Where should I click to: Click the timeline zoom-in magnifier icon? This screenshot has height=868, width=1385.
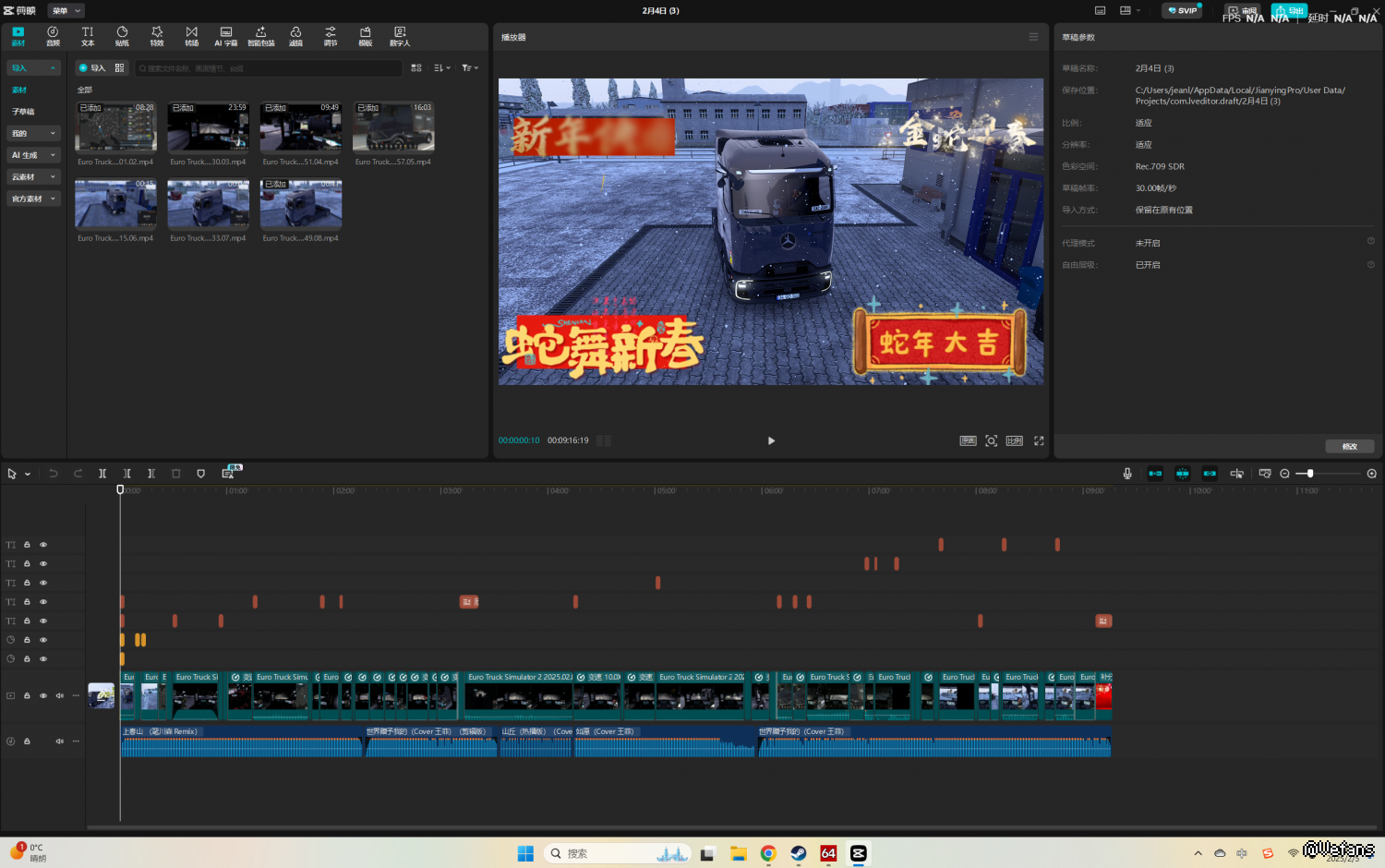coord(1372,474)
